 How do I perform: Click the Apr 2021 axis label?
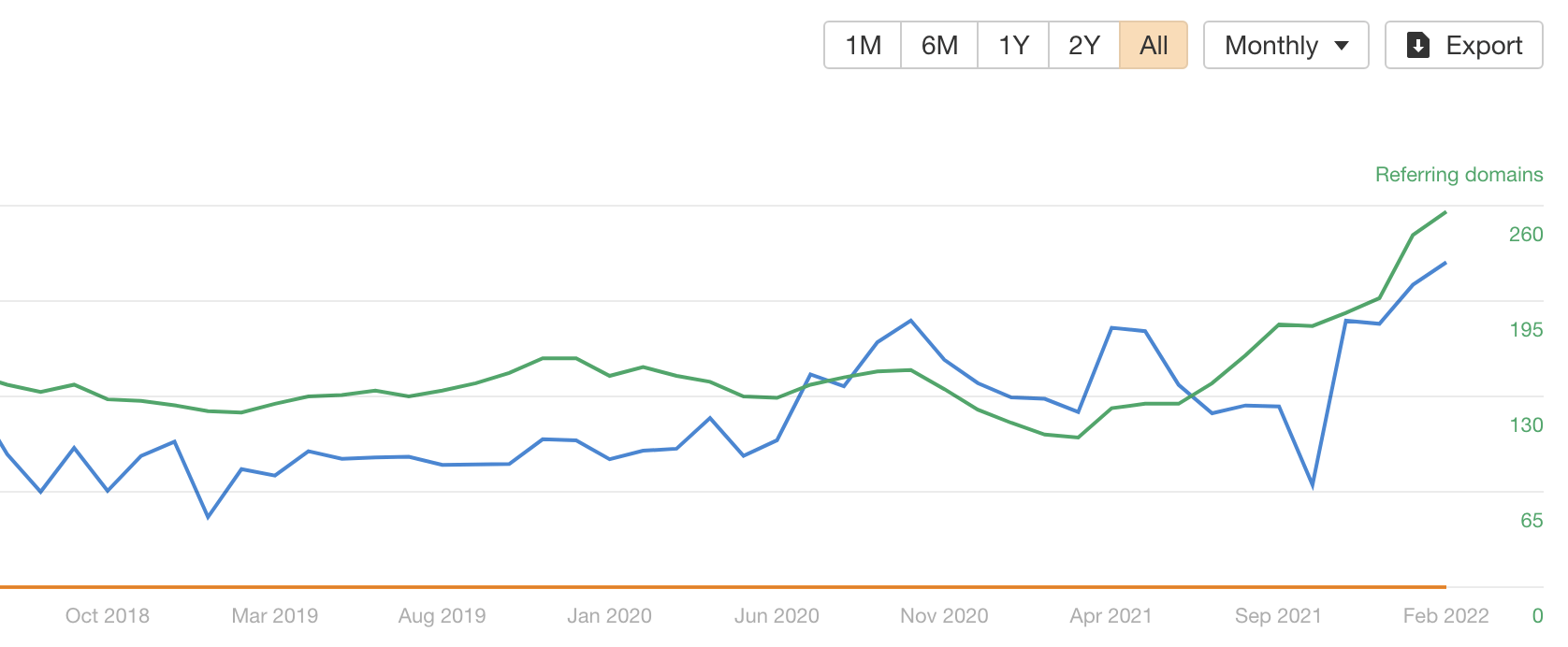tap(1111, 615)
